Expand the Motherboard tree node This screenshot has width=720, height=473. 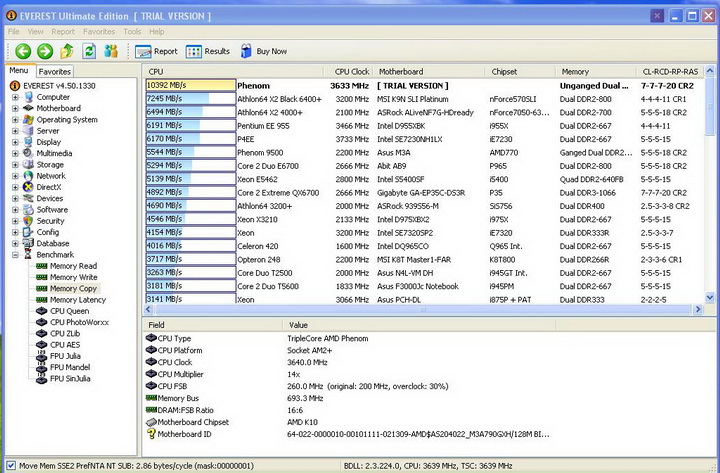15,108
